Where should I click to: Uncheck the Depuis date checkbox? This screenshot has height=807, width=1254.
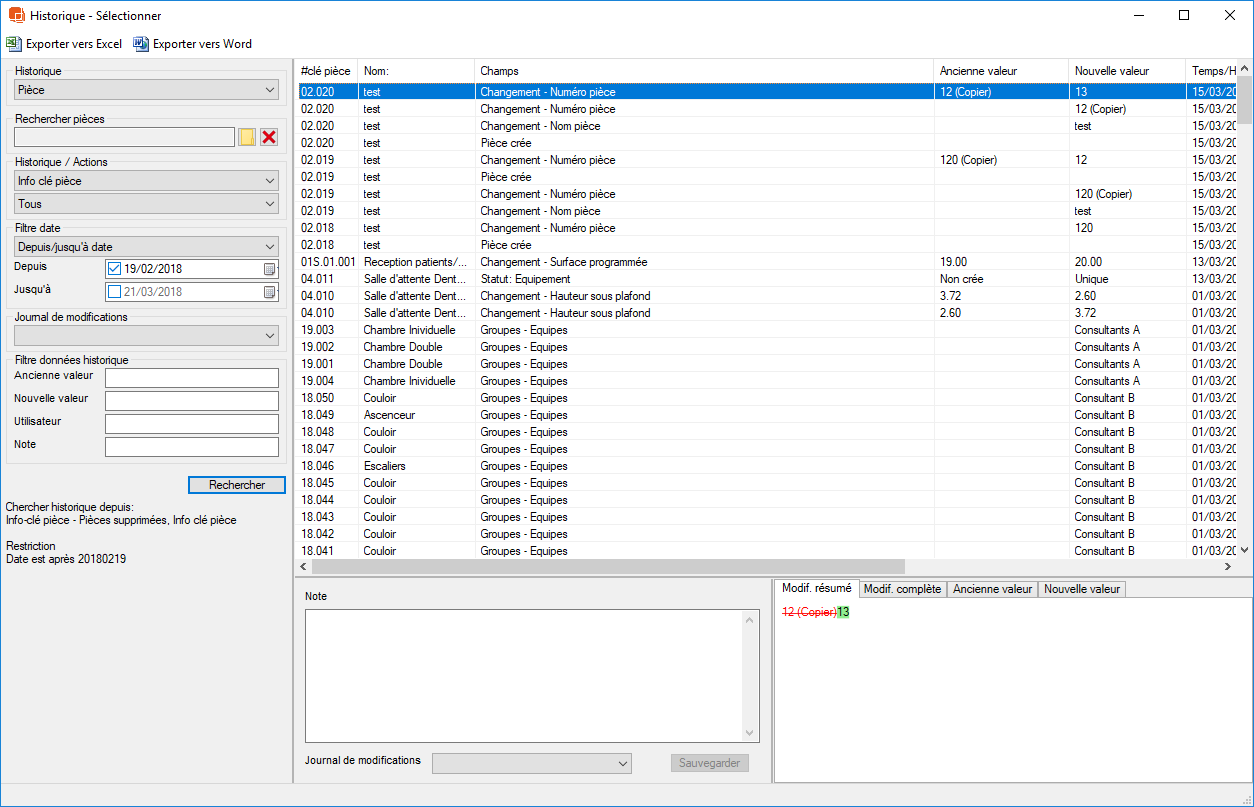pos(114,269)
